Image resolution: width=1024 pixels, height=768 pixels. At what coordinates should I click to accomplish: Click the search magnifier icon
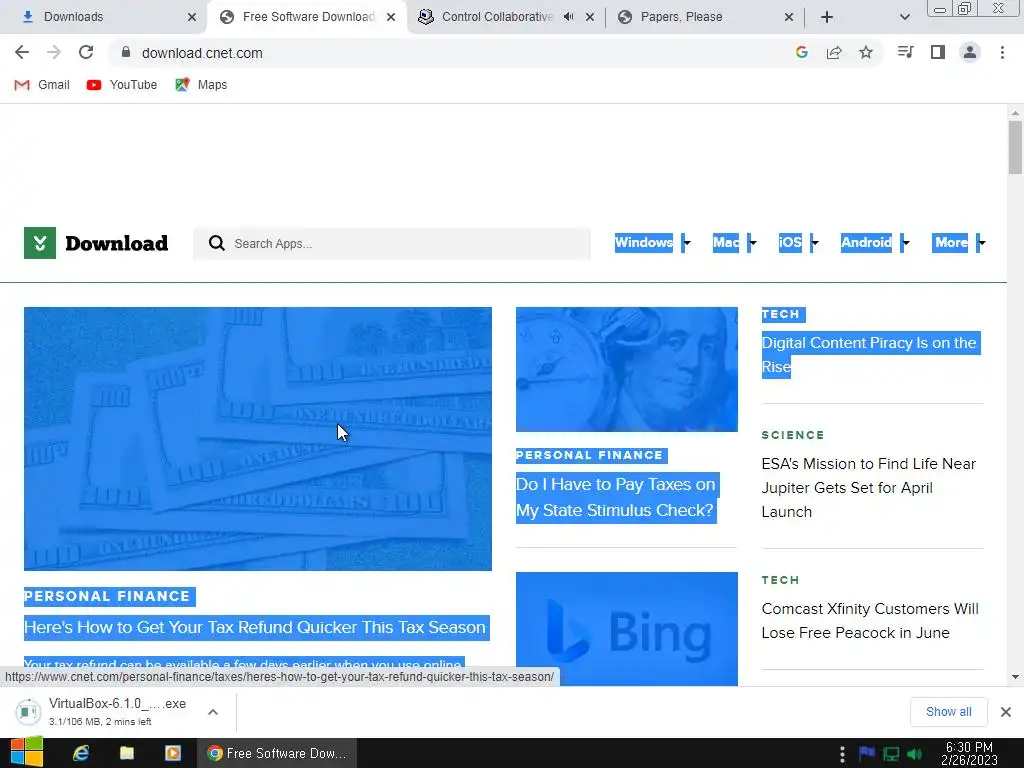click(x=217, y=244)
